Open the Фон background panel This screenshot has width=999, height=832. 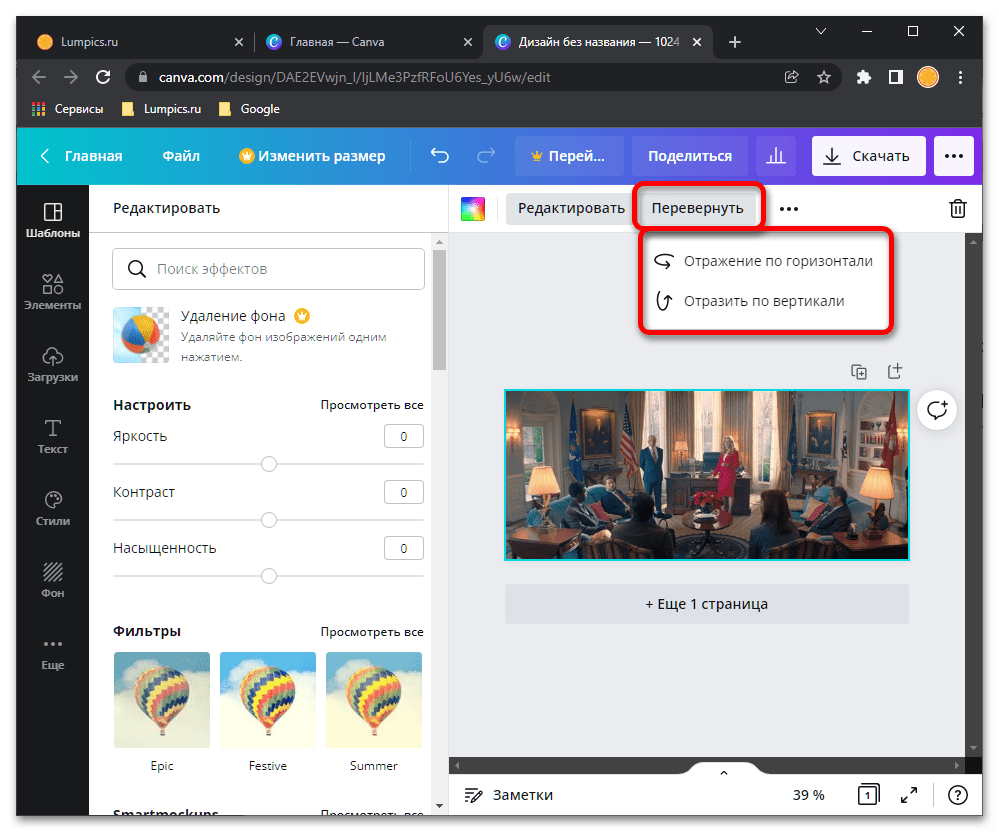[53, 580]
